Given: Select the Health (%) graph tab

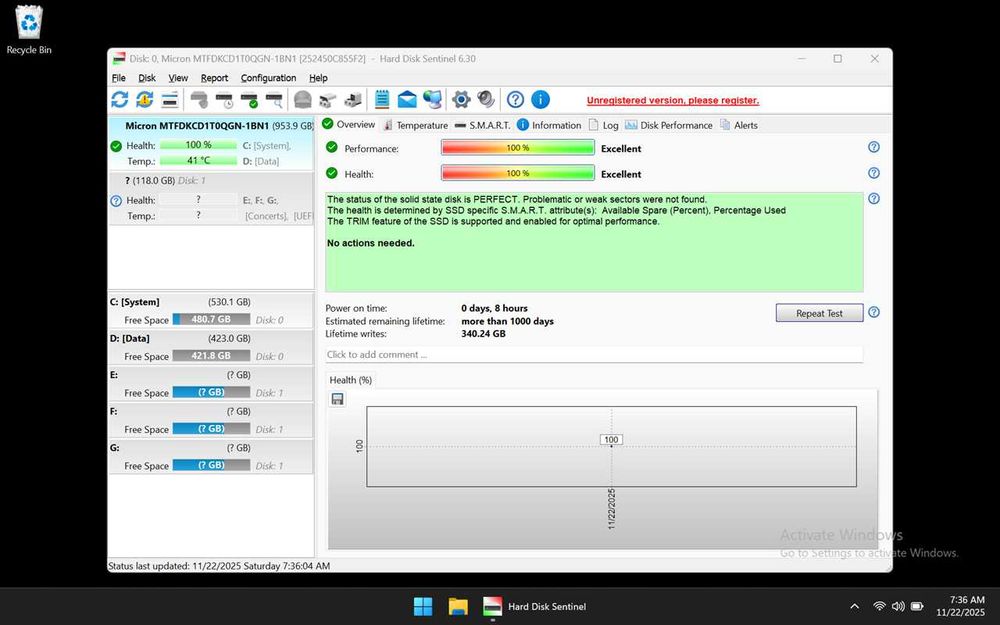Looking at the screenshot, I should (x=351, y=380).
